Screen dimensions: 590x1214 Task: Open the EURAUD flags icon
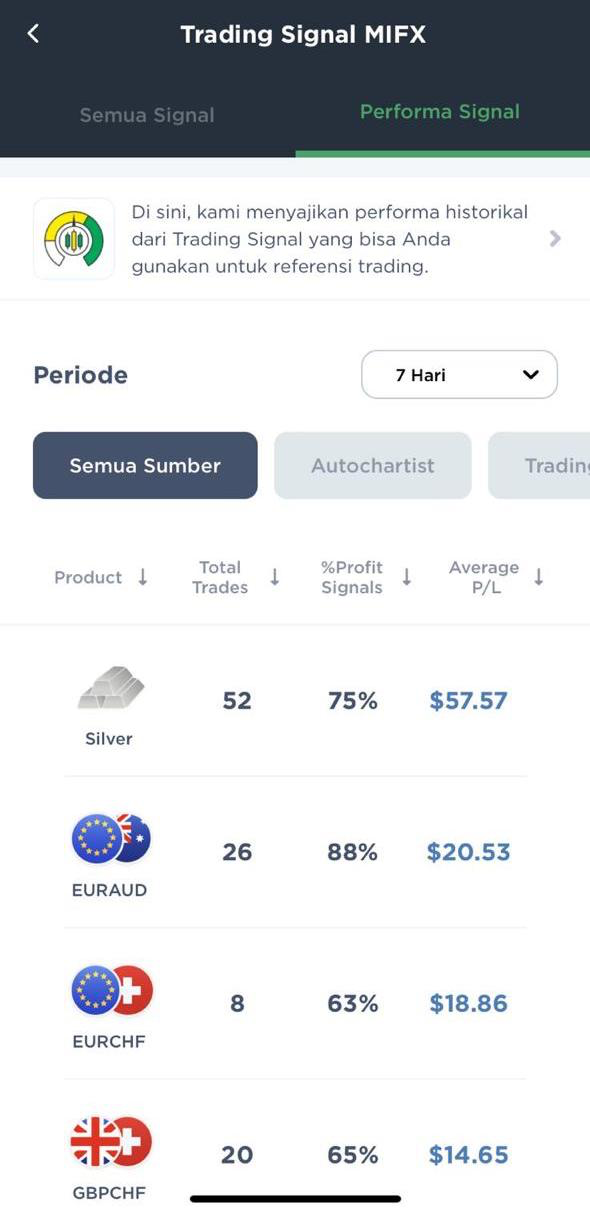click(111, 838)
